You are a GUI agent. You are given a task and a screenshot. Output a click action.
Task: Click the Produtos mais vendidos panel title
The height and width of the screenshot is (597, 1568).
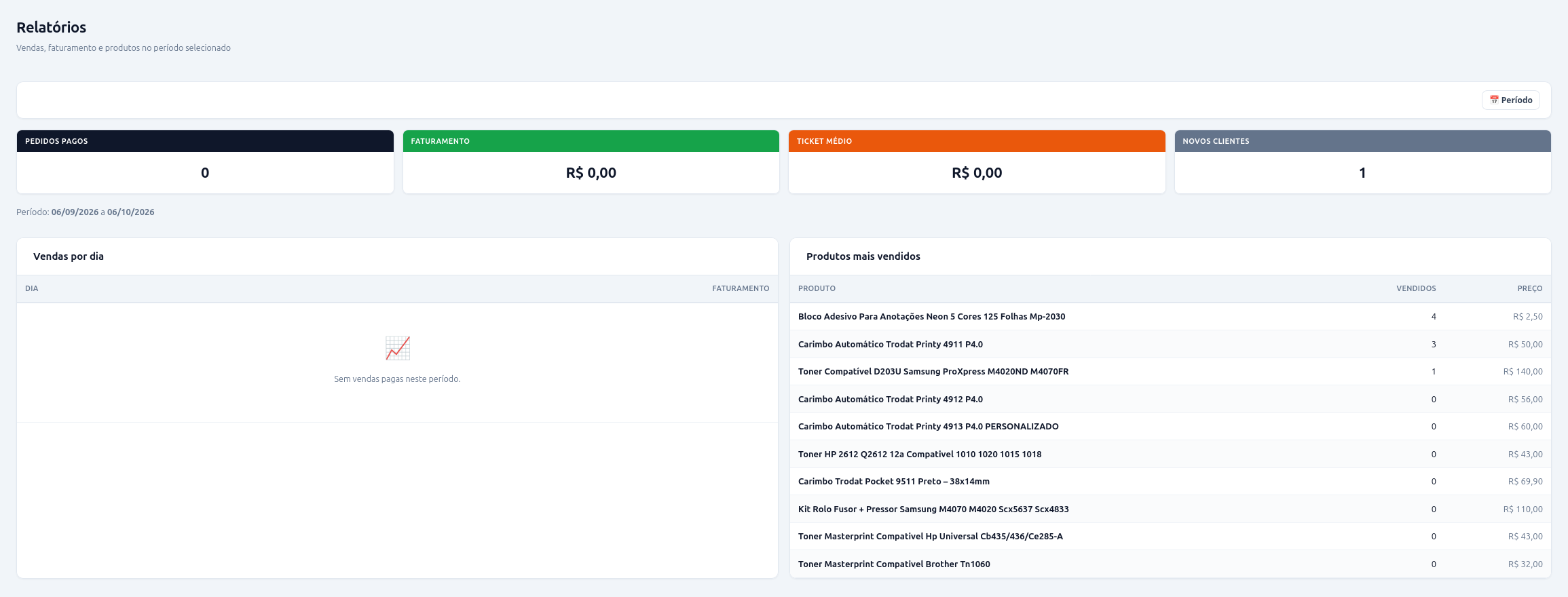[x=863, y=256]
